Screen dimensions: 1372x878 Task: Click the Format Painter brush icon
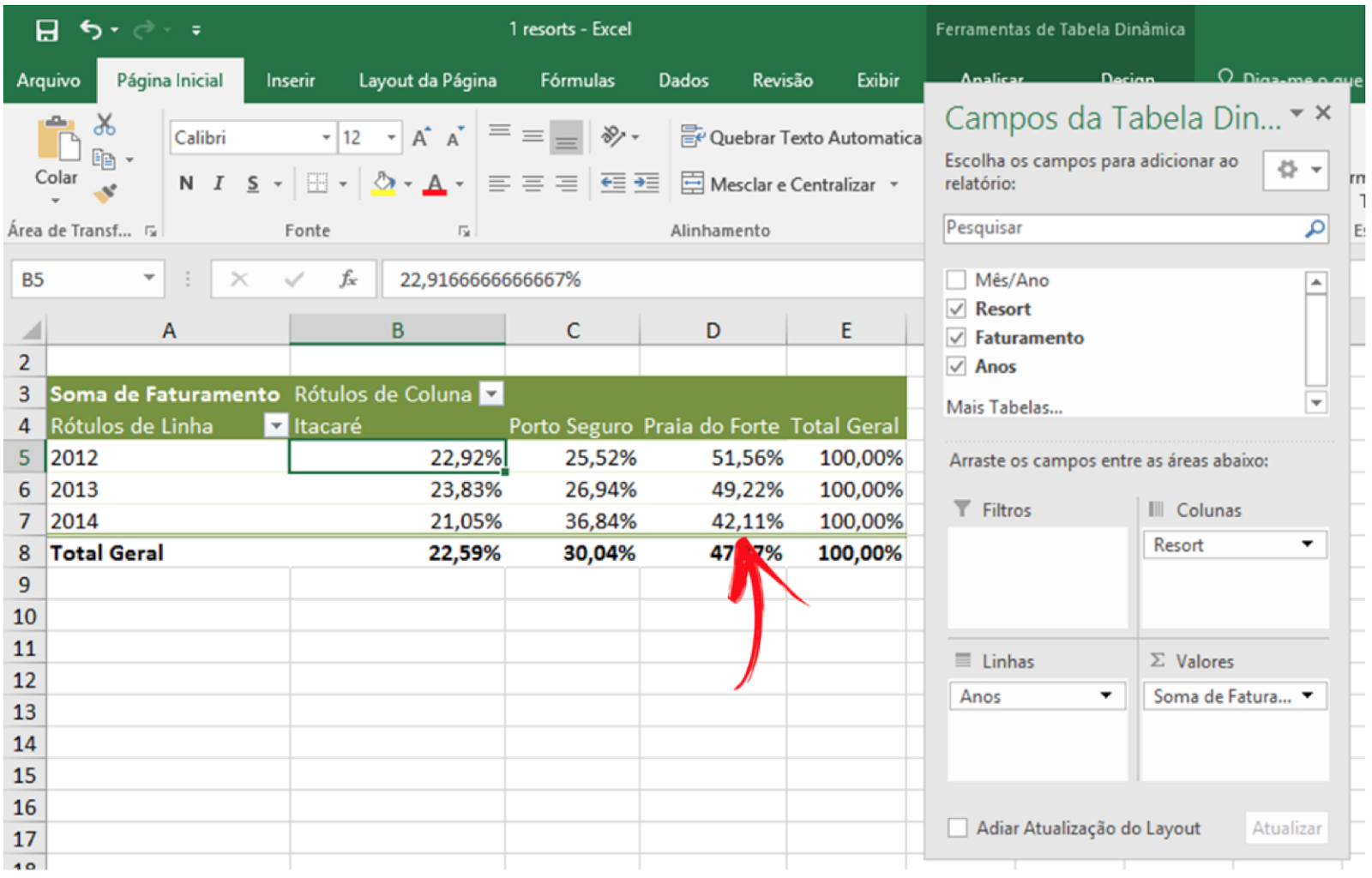105,194
